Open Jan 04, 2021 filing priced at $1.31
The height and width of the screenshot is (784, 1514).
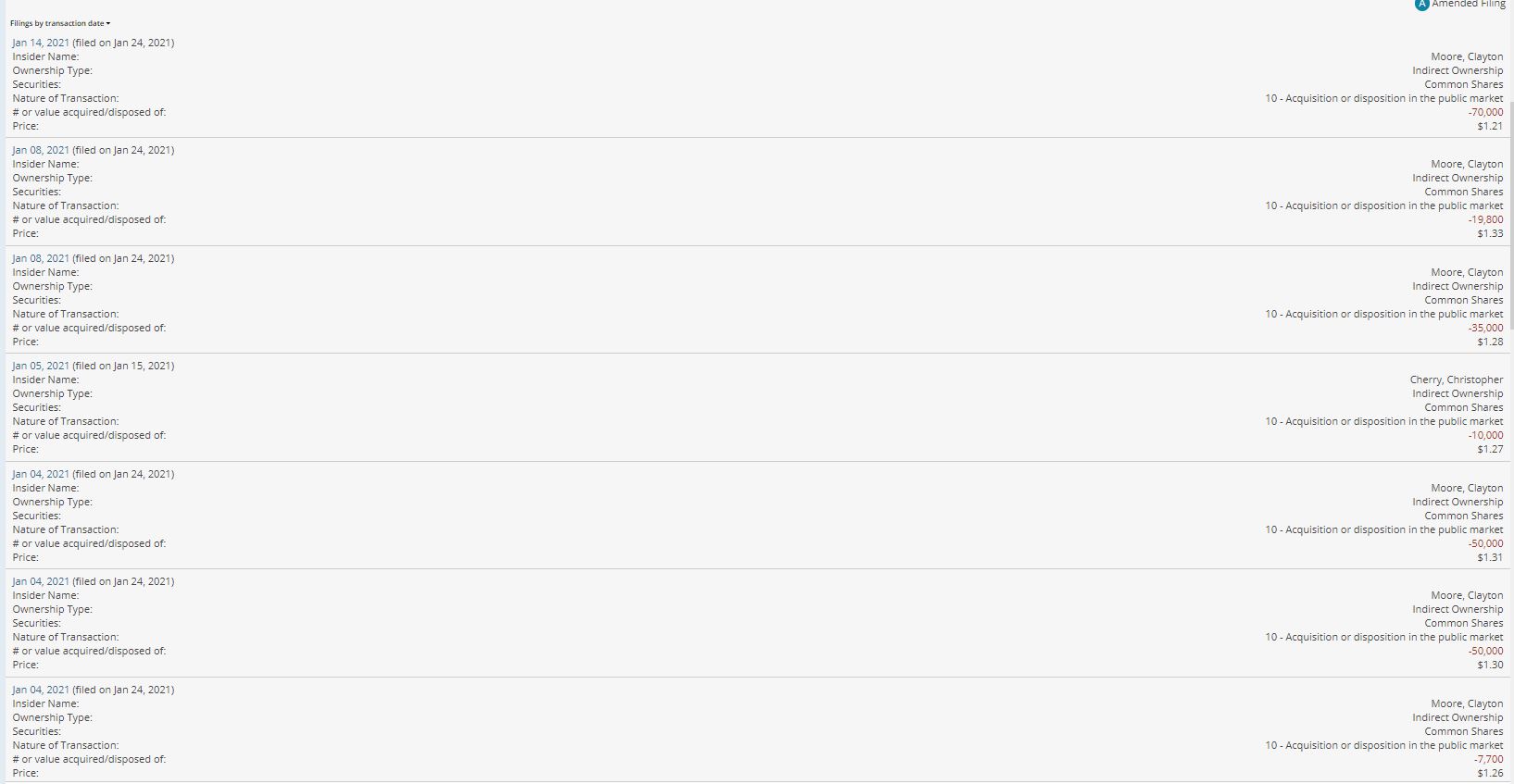[x=41, y=474]
